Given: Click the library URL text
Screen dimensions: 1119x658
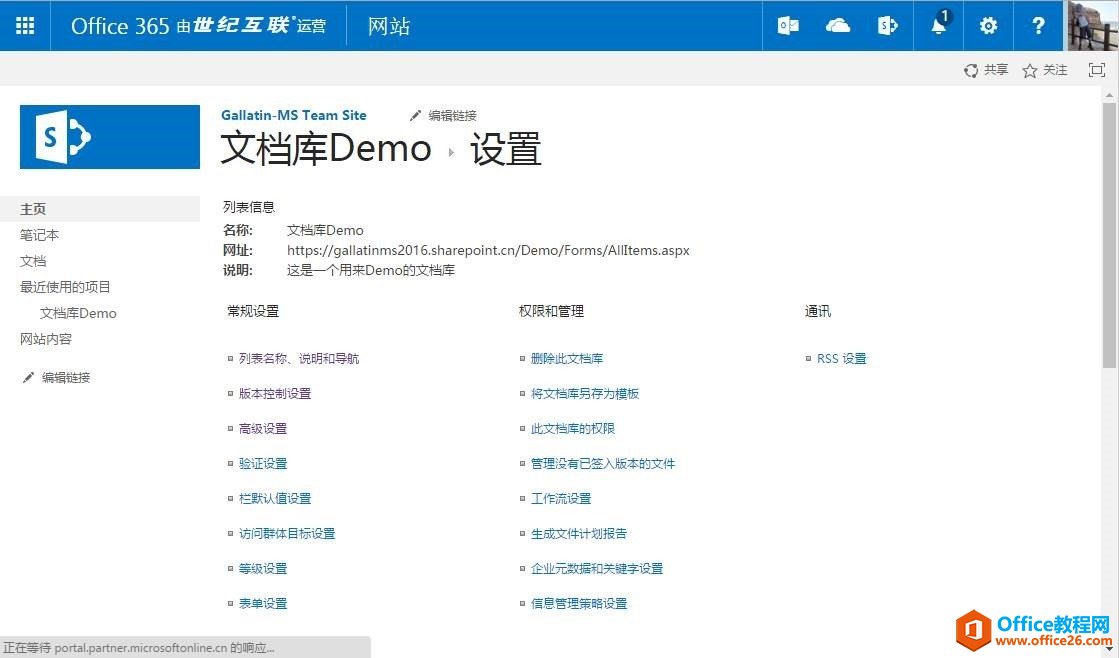Looking at the screenshot, I should [x=488, y=250].
